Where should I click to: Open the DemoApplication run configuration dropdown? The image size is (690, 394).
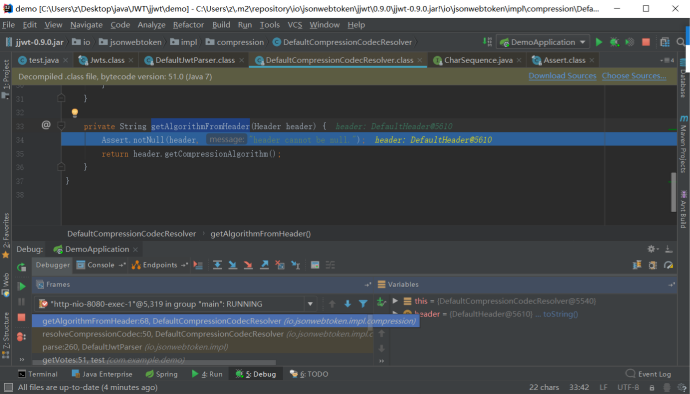click(543, 42)
